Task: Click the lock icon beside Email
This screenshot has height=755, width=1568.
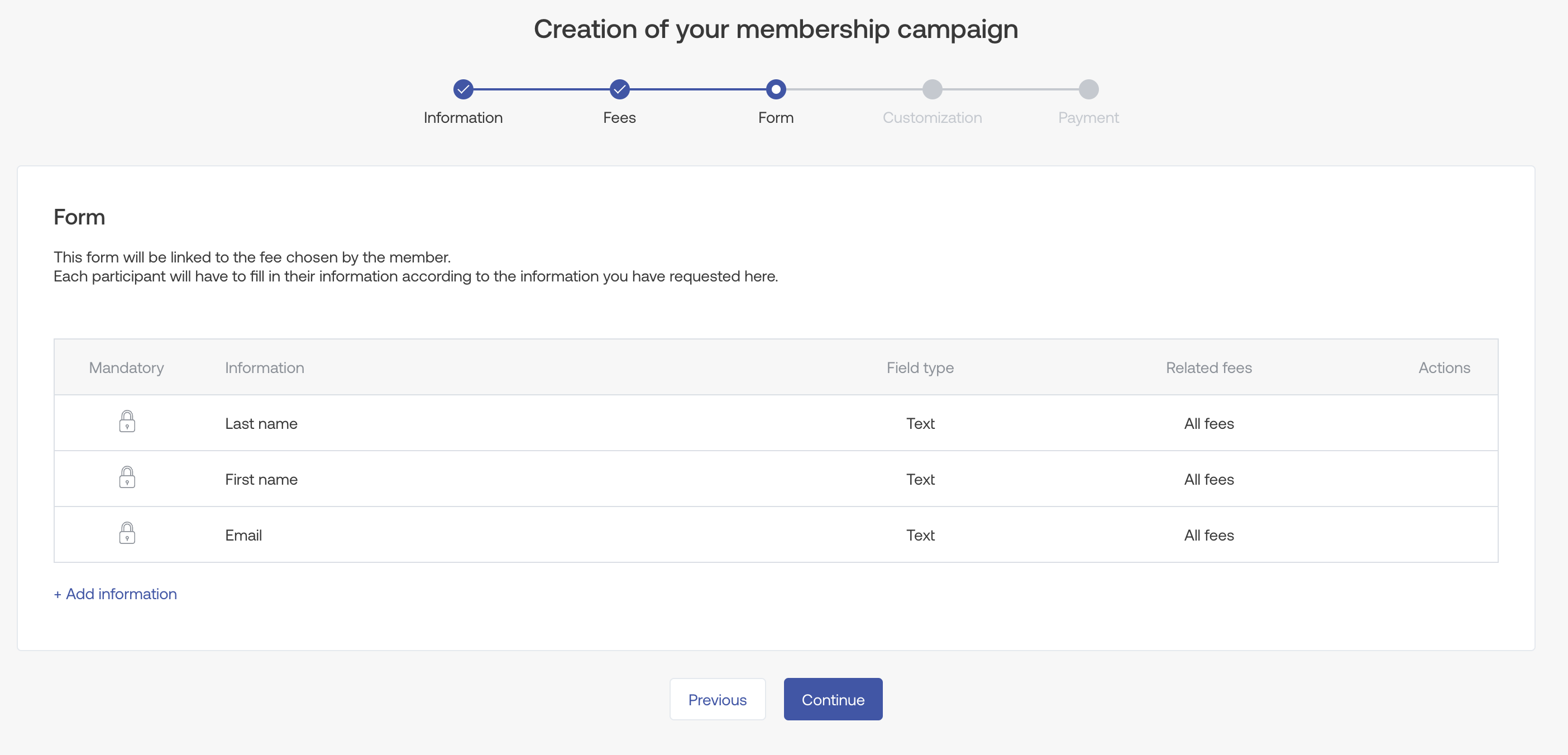Action: (127, 533)
